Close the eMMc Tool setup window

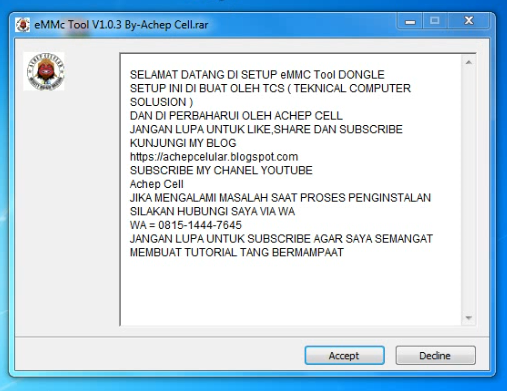469,21
